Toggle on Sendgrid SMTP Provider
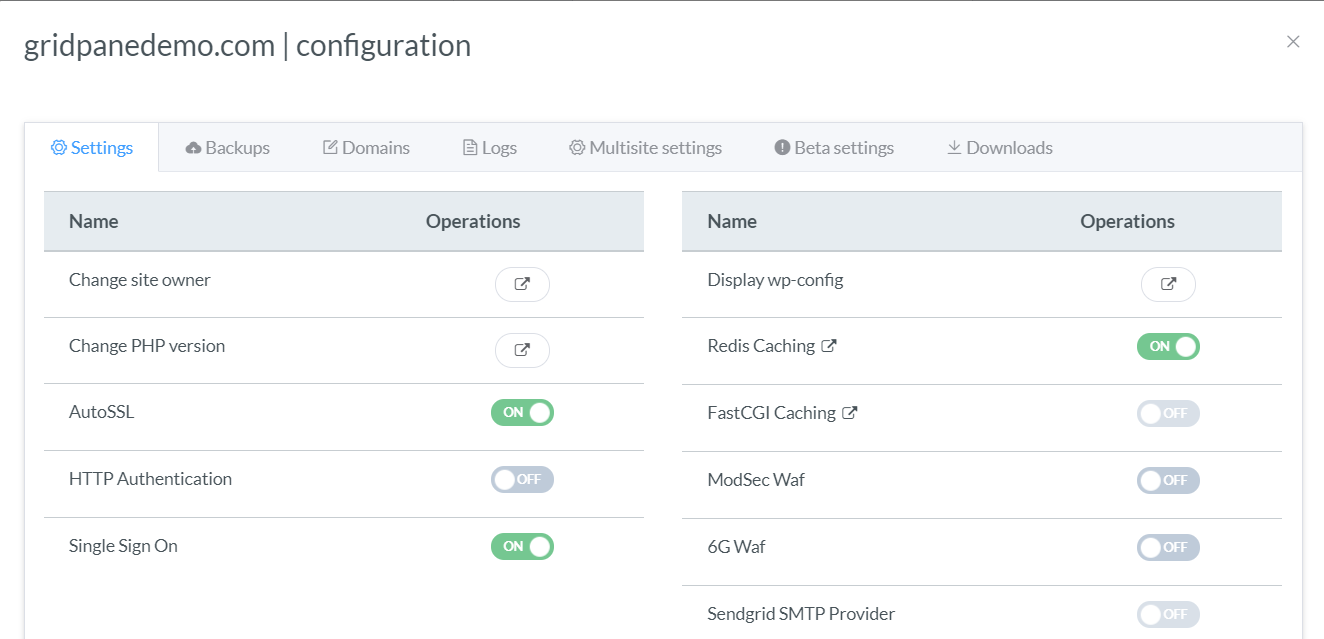The height and width of the screenshot is (639, 1324). coord(1168,614)
